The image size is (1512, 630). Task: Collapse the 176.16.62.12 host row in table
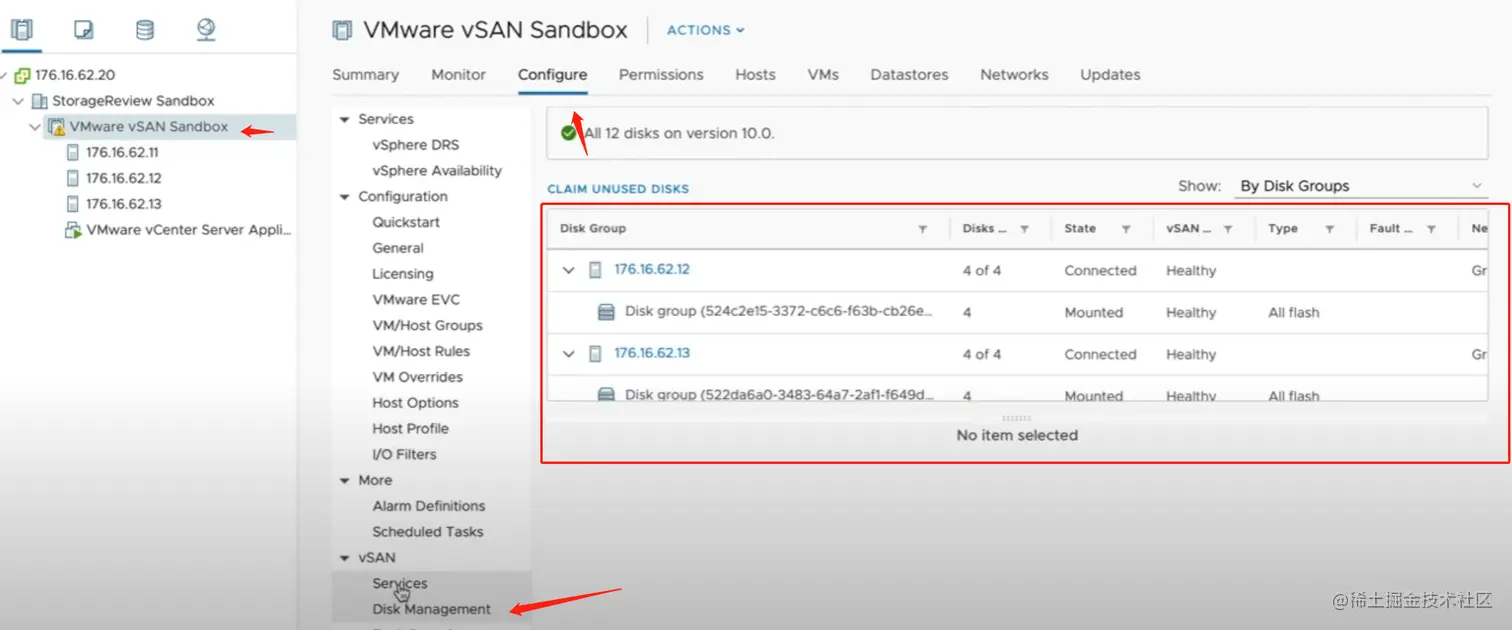pos(569,270)
